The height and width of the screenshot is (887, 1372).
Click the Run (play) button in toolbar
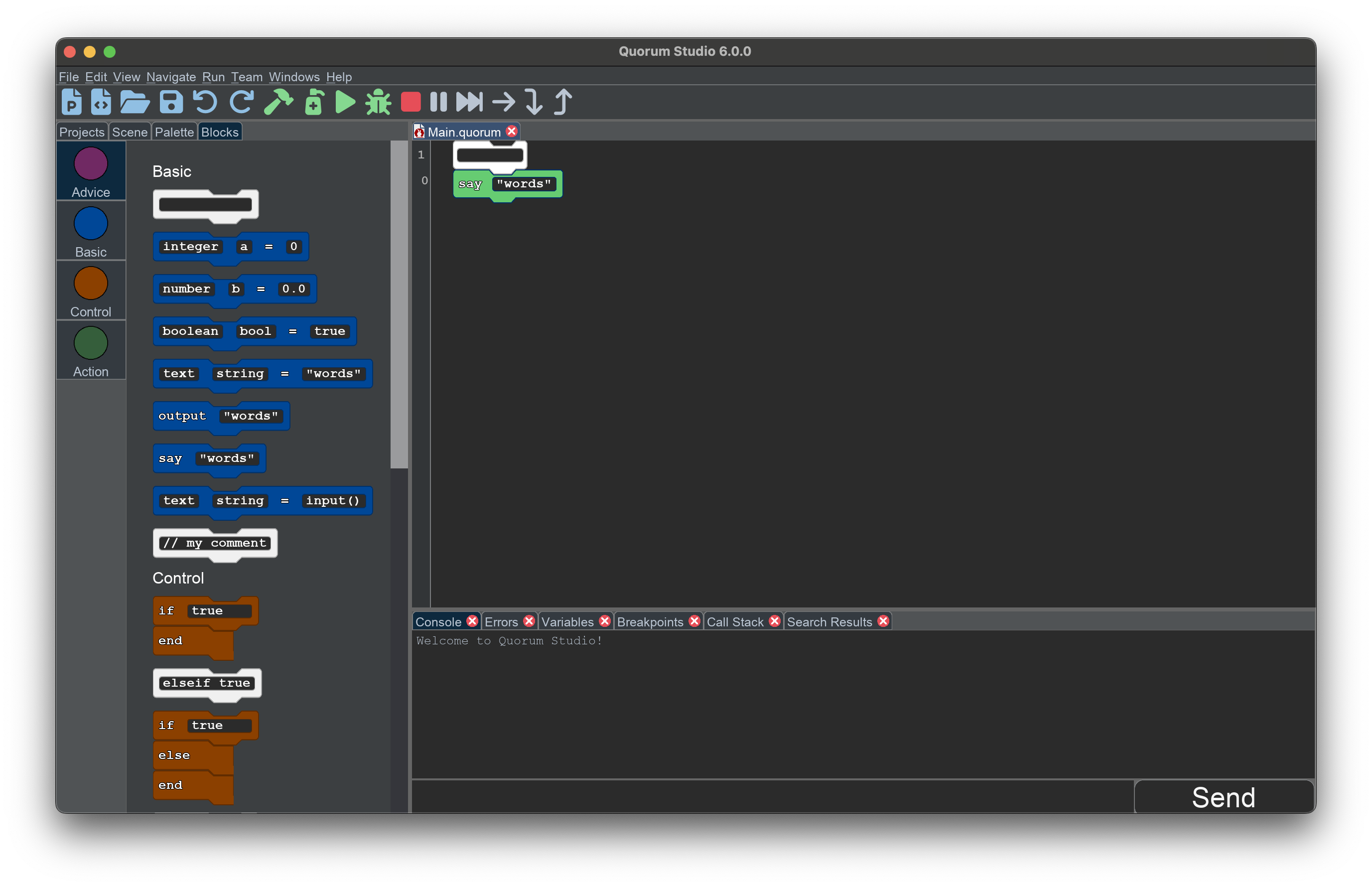[x=347, y=100]
